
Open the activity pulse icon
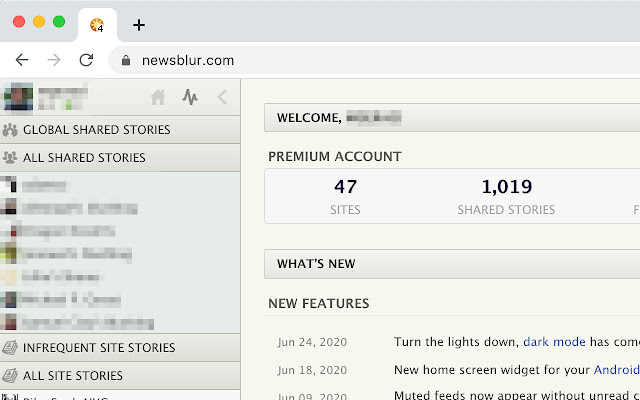coord(190,97)
